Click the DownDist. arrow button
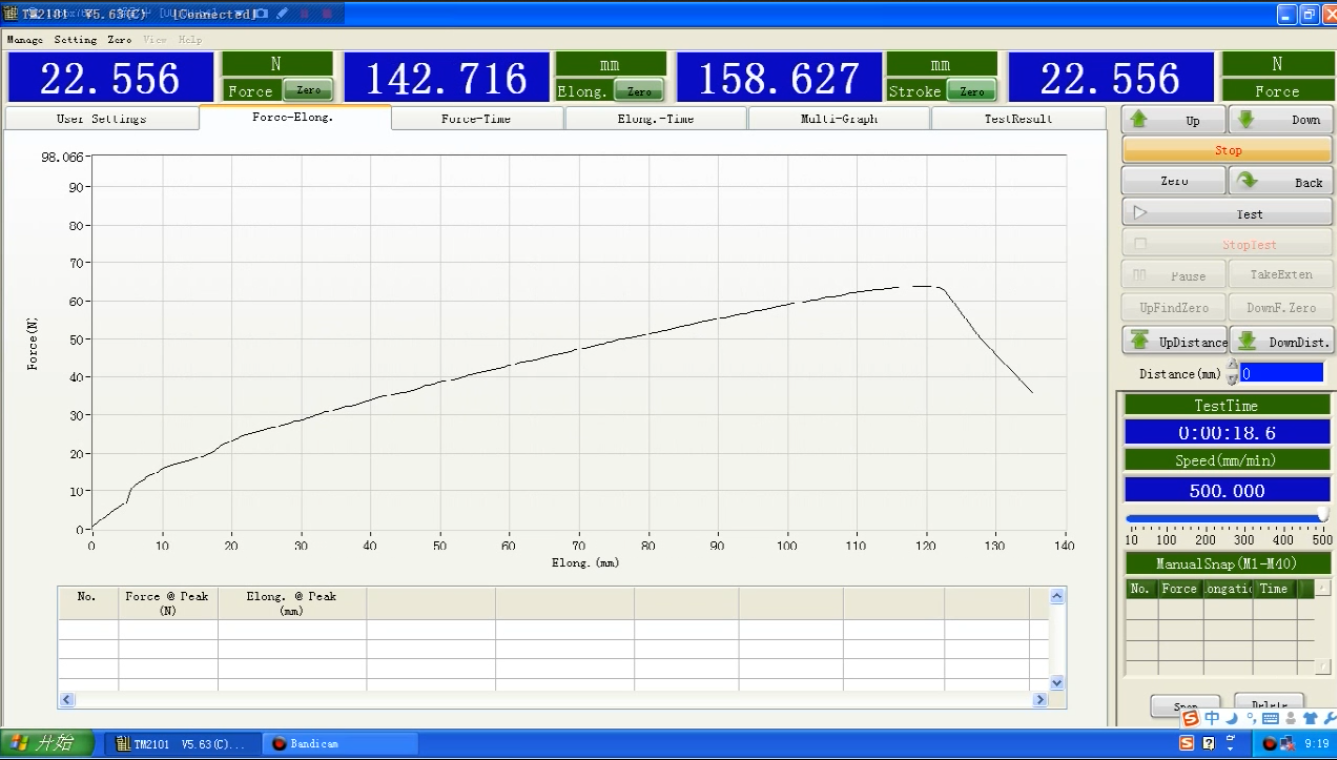1337x760 pixels. click(1282, 341)
